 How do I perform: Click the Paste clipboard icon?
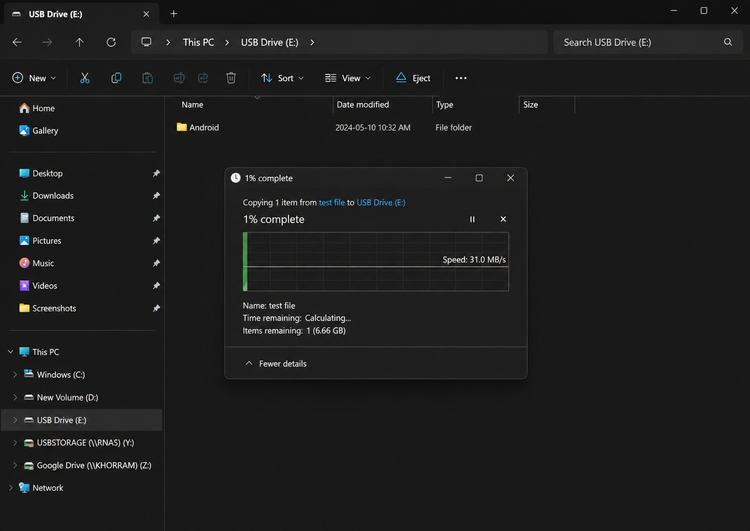point(147,78)
